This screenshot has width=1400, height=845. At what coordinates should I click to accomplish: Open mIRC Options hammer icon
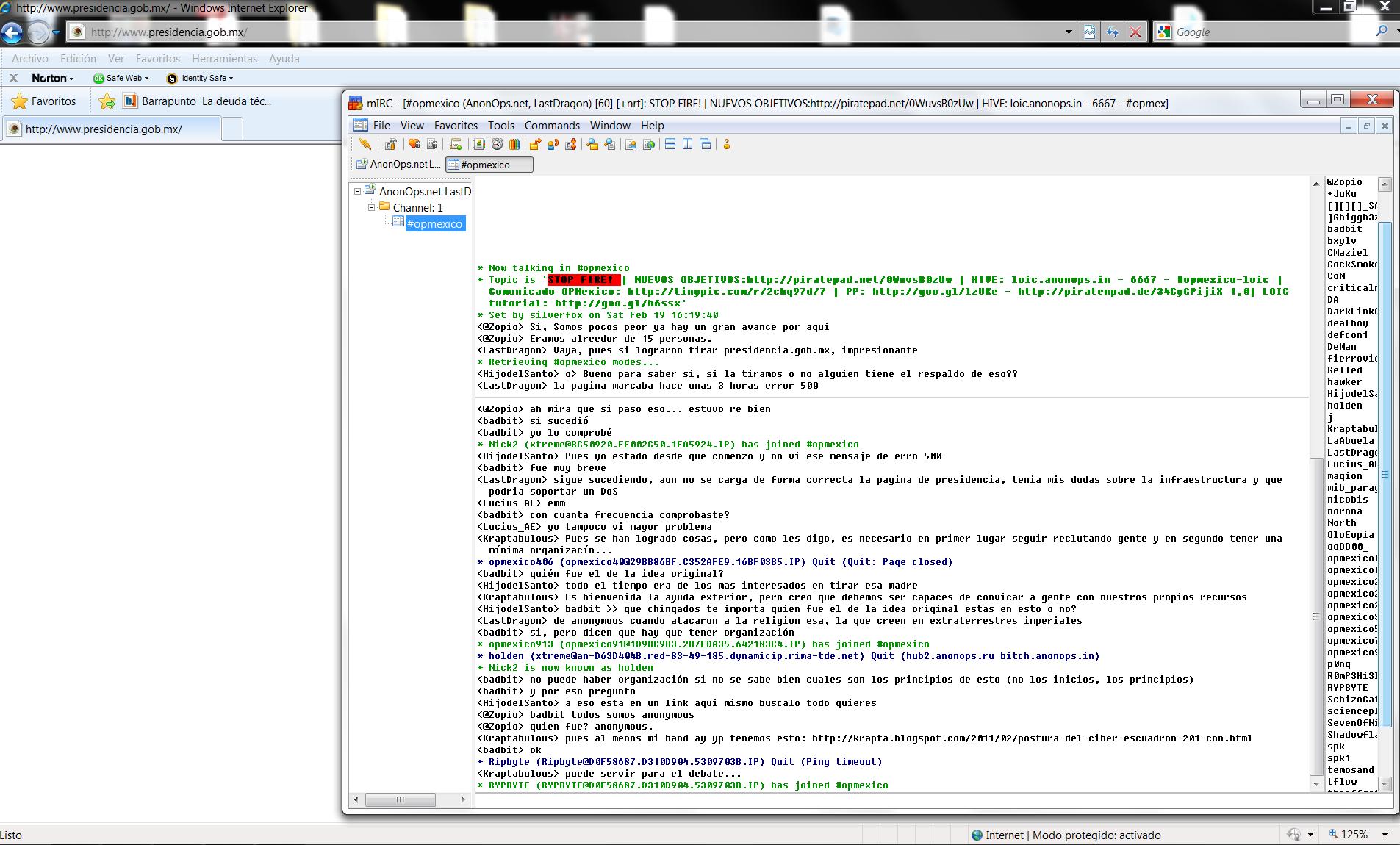[x=390, y=145]
